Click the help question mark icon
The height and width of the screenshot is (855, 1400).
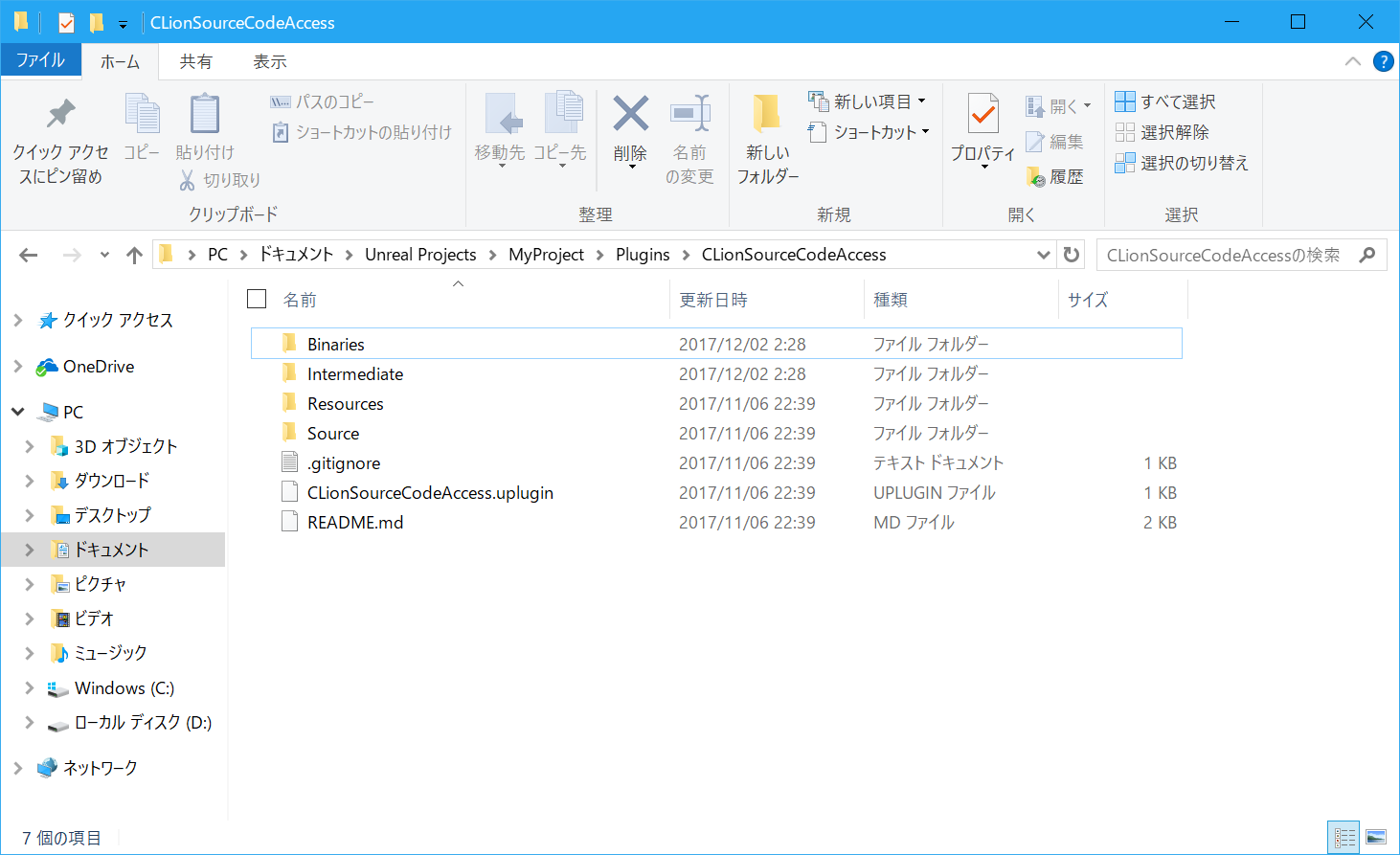click(1383, 61)
